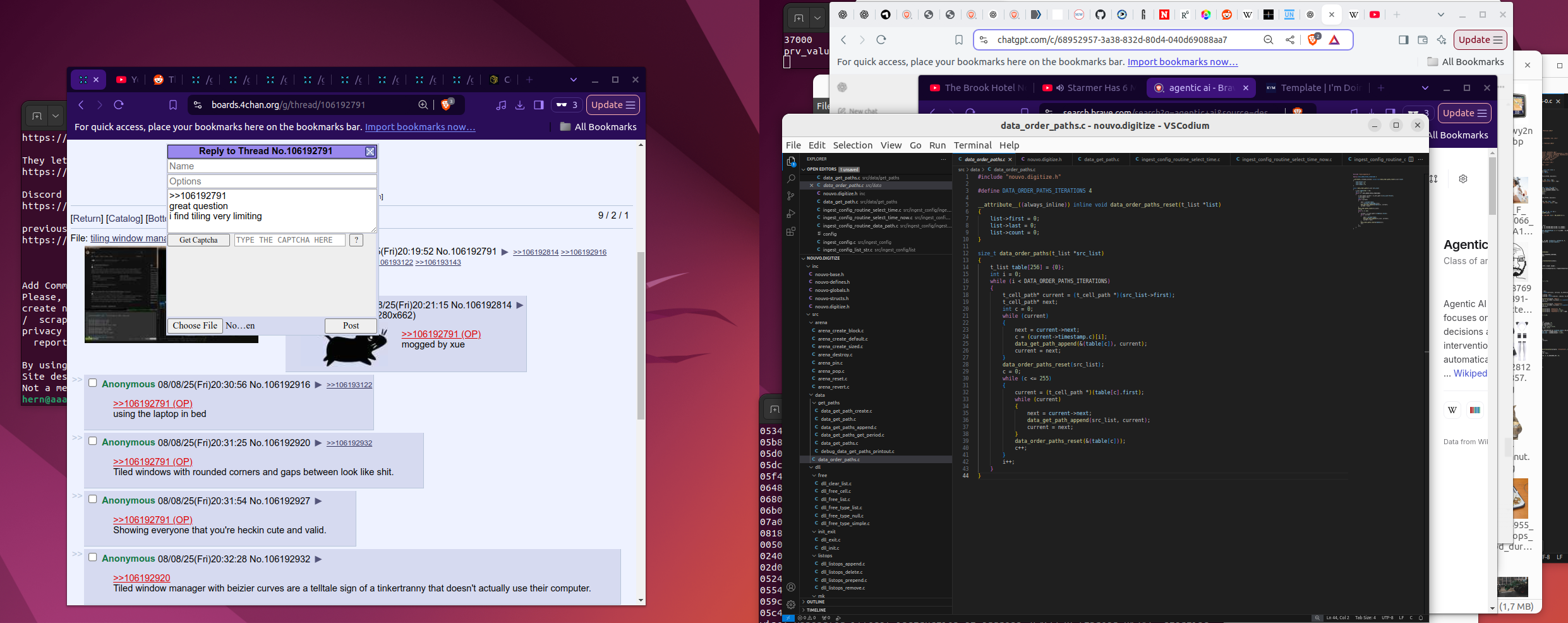Click Brave Shields icon in 4chan browser window
The image size is (1568, 623).
click(447, 105)
